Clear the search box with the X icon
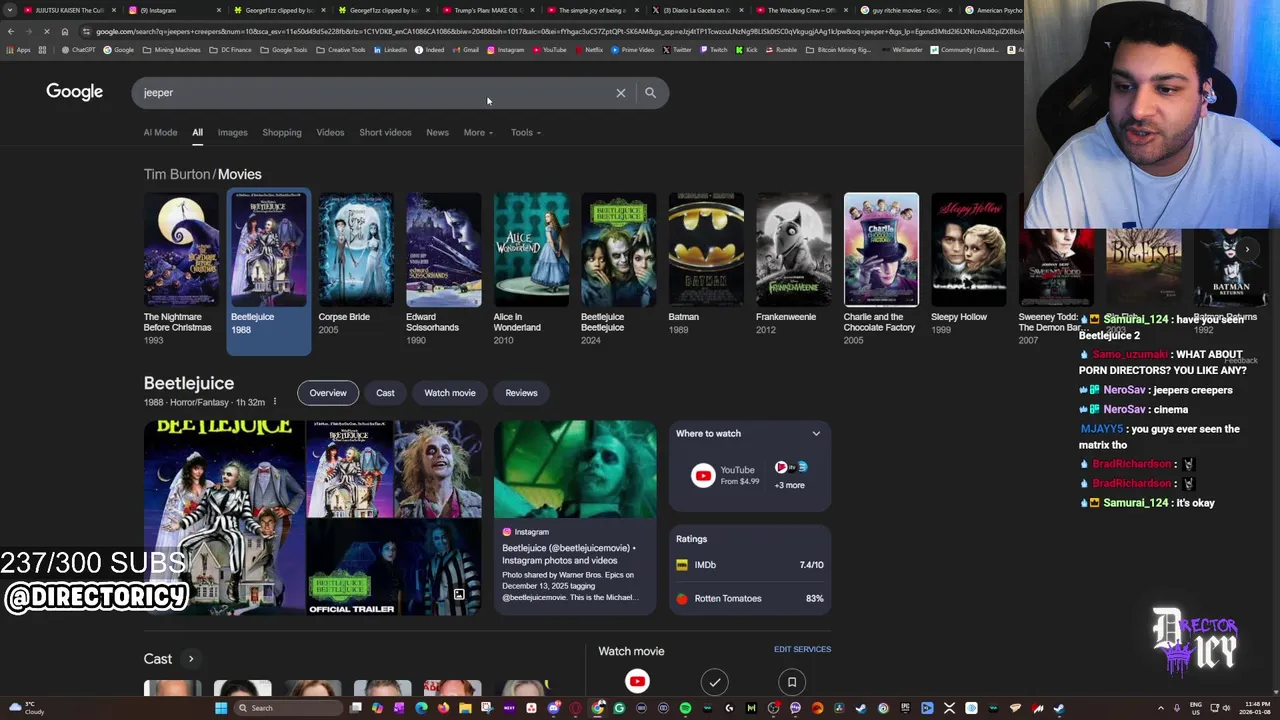 tap(621, 93)
